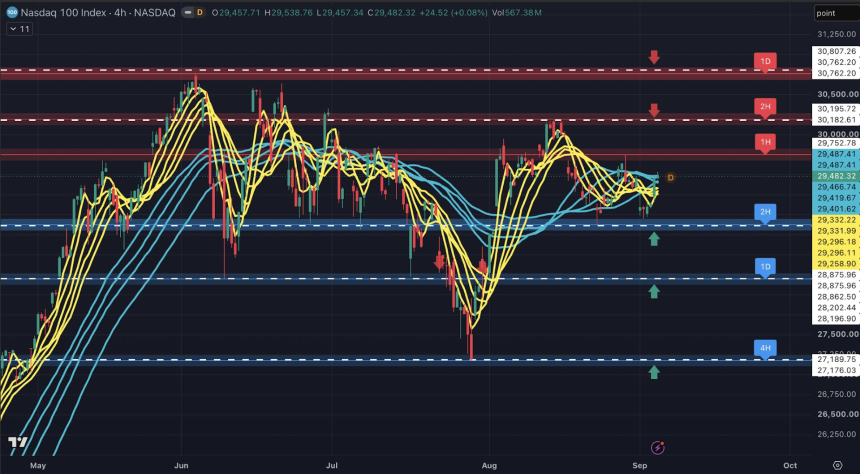Screen dimensions: 860x474
Task: Focus the 'point' input field at top right
Action: [836, 13]
